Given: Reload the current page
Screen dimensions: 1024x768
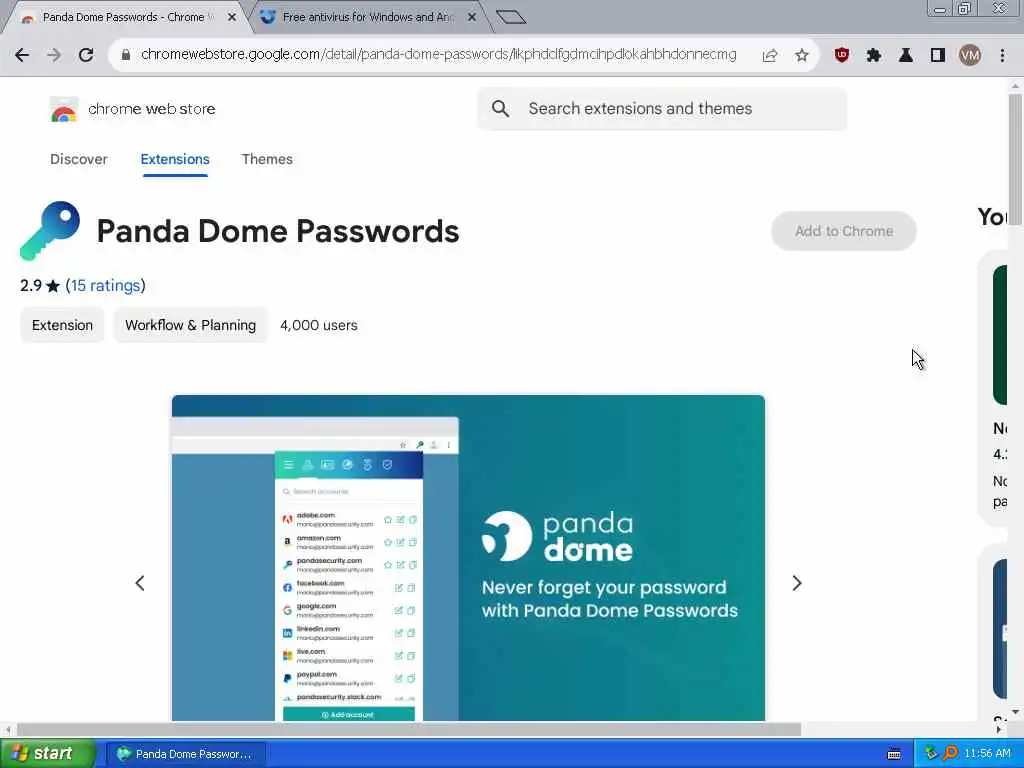Looking at the screenshot, I should [x=86, y=55].
